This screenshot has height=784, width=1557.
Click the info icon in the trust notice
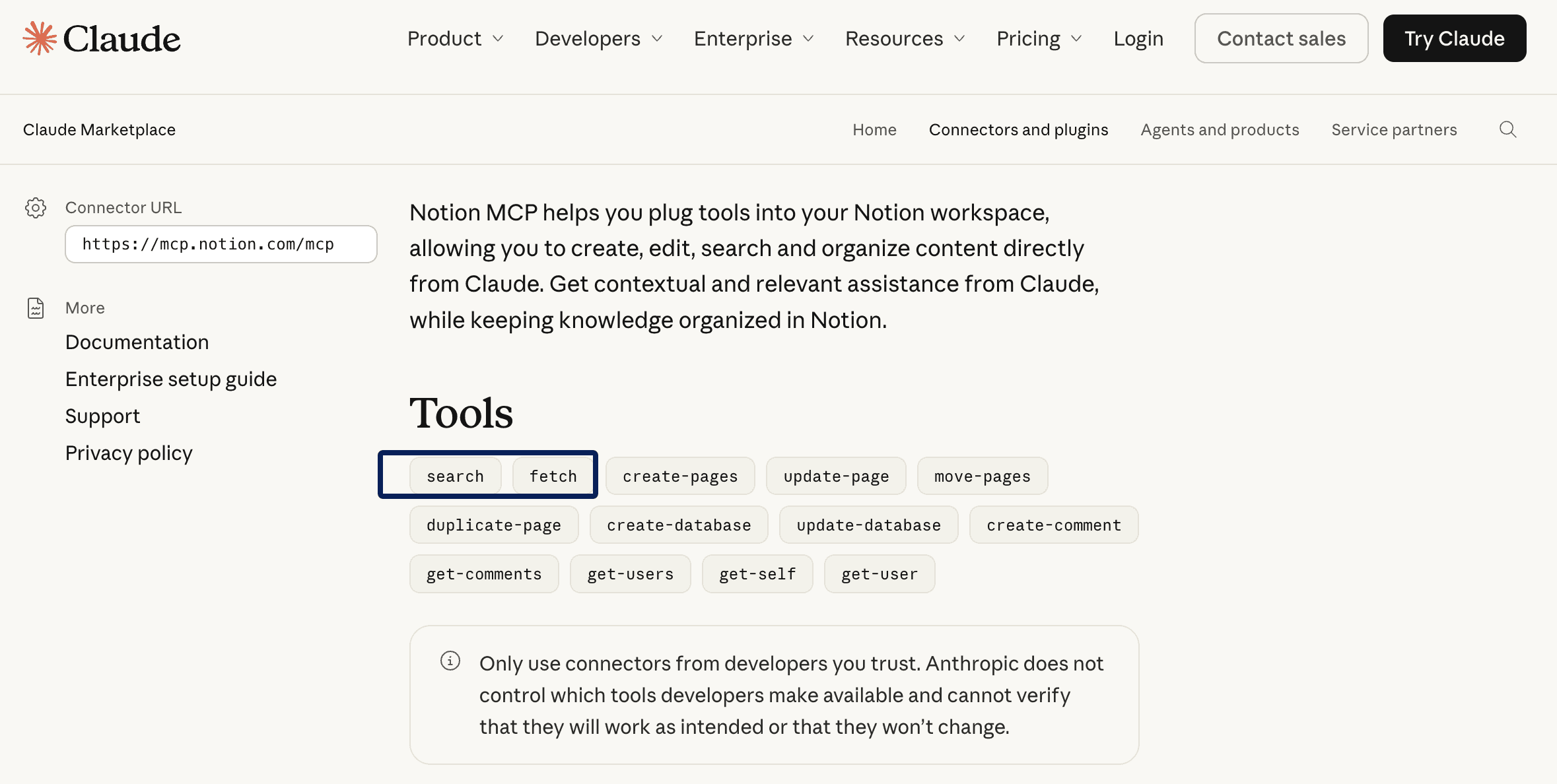click(450, 661)
